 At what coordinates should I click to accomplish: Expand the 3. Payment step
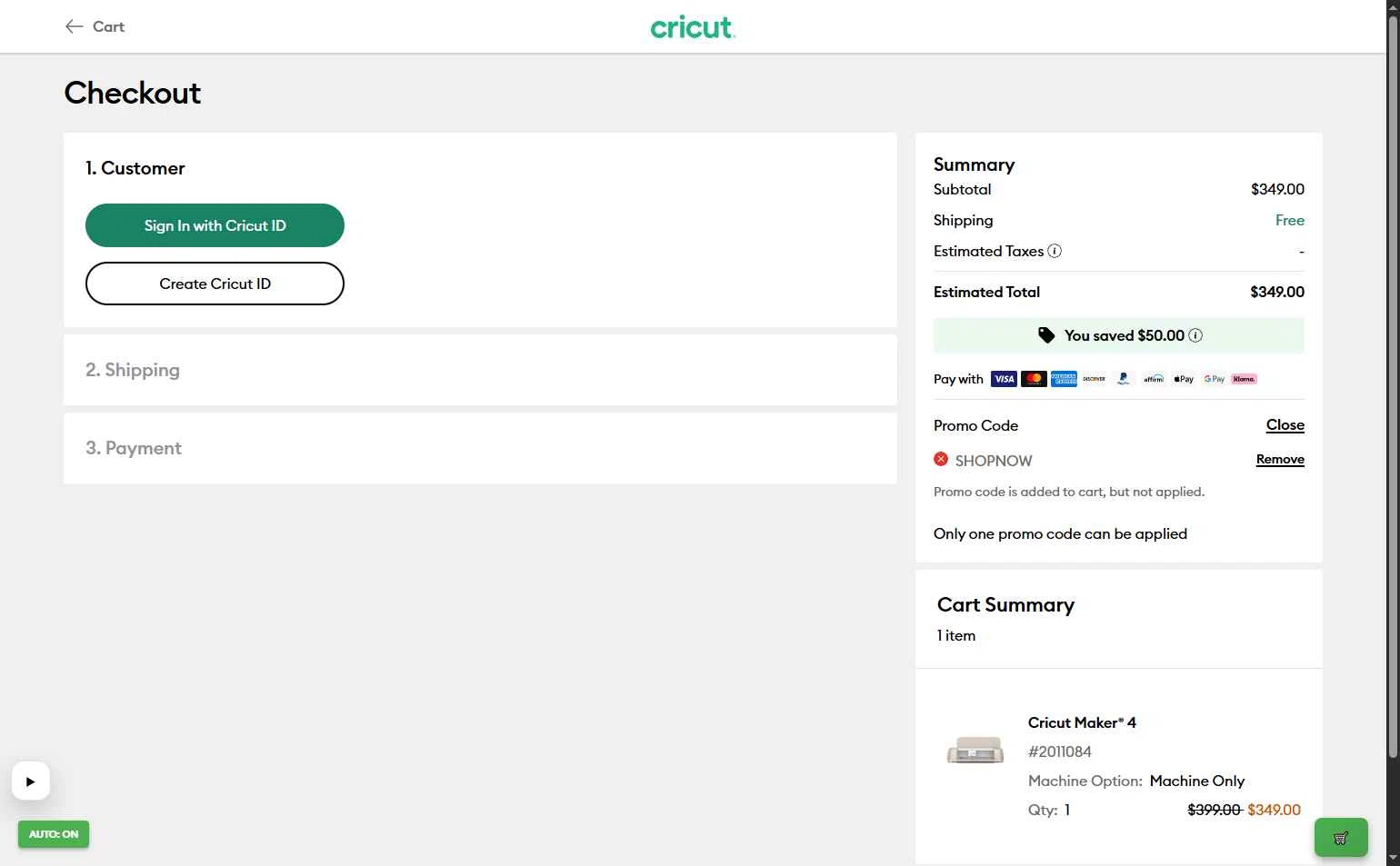[x=480, y=448]
